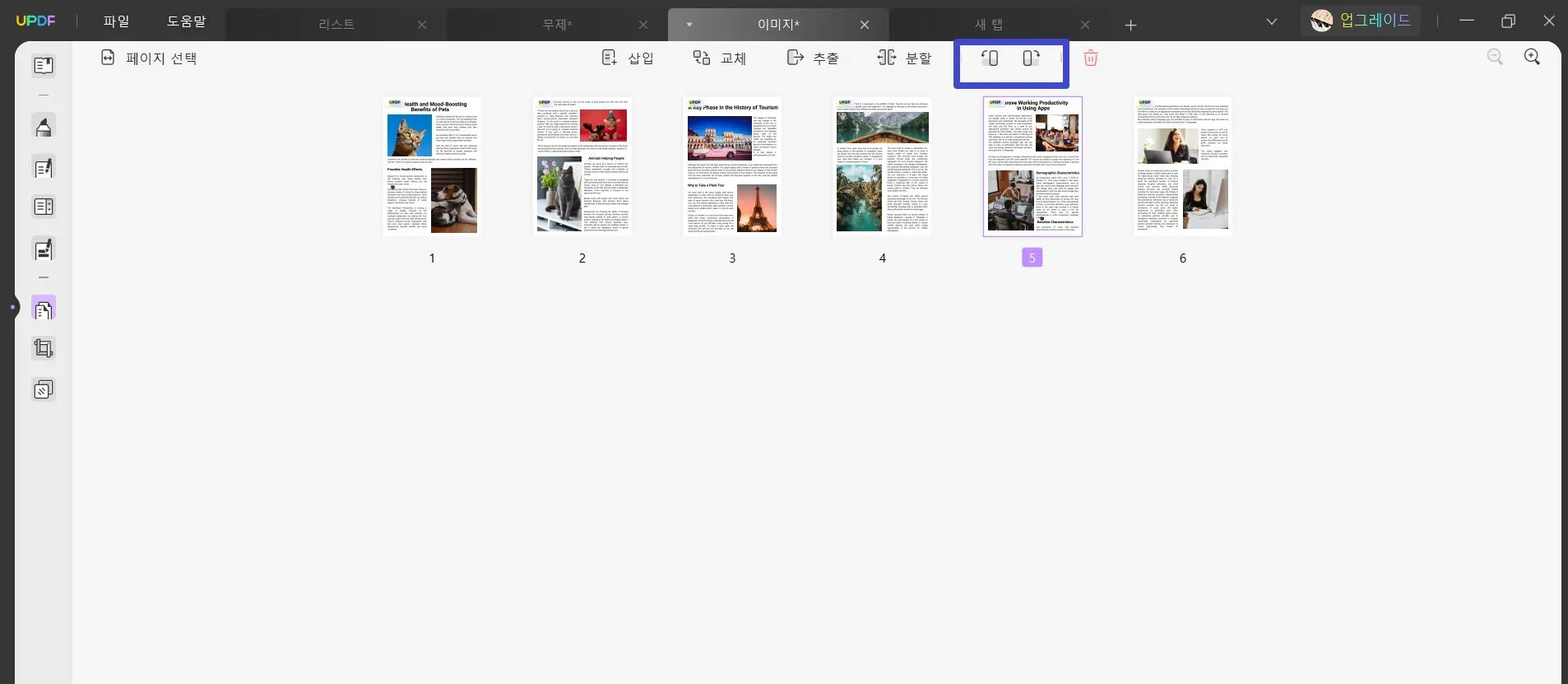
Task: Click the 페이지 선택 button
Action: click(x=149, y=58)
